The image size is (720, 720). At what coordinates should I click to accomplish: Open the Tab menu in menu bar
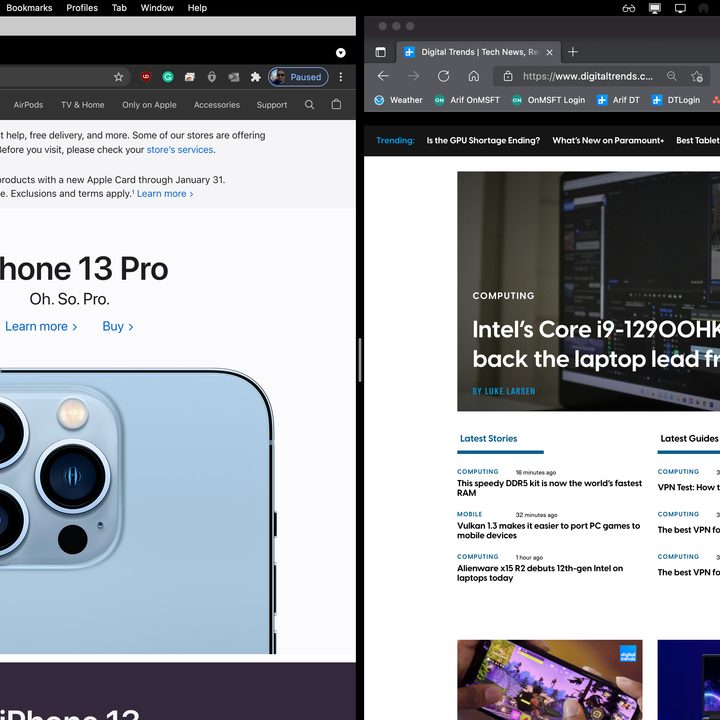[119, 8]
